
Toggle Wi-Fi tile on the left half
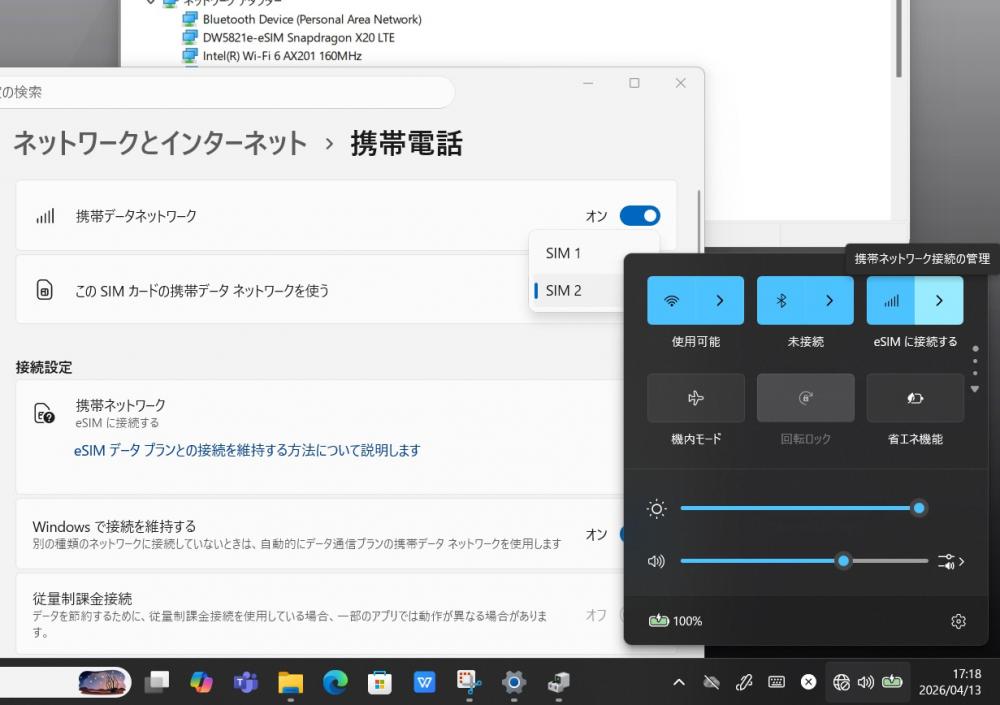(x=672, y=300)
